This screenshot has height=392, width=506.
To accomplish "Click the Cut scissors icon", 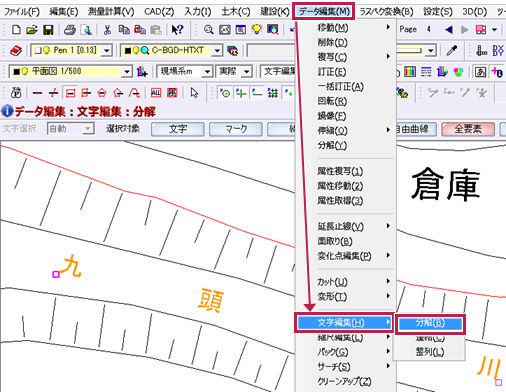I will click(x=107, y=30).
